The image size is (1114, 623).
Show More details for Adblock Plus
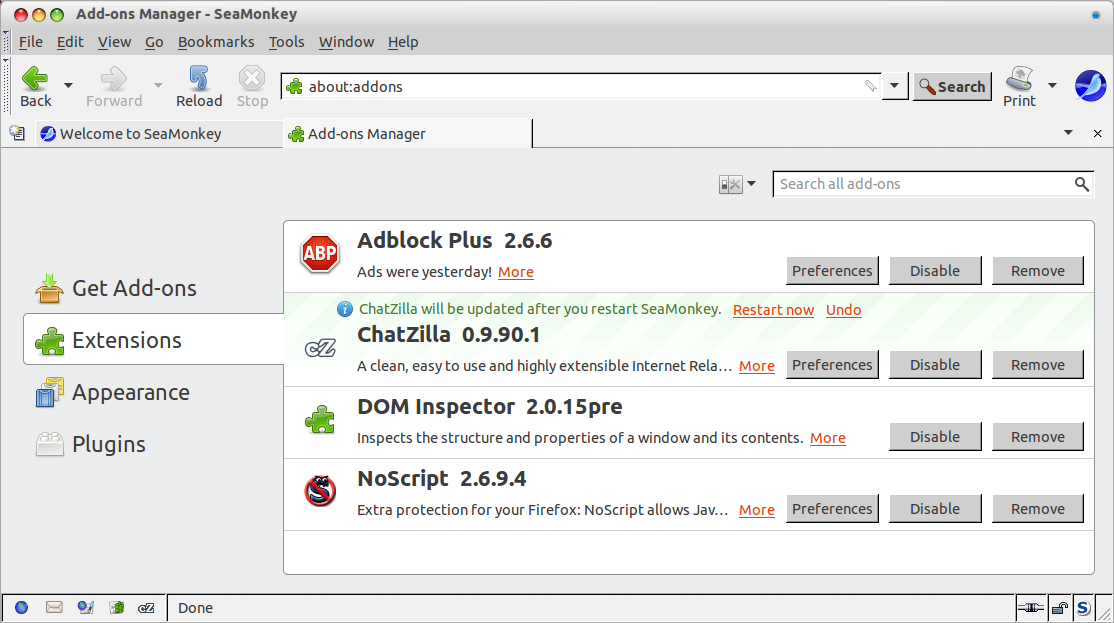point(516,272)
